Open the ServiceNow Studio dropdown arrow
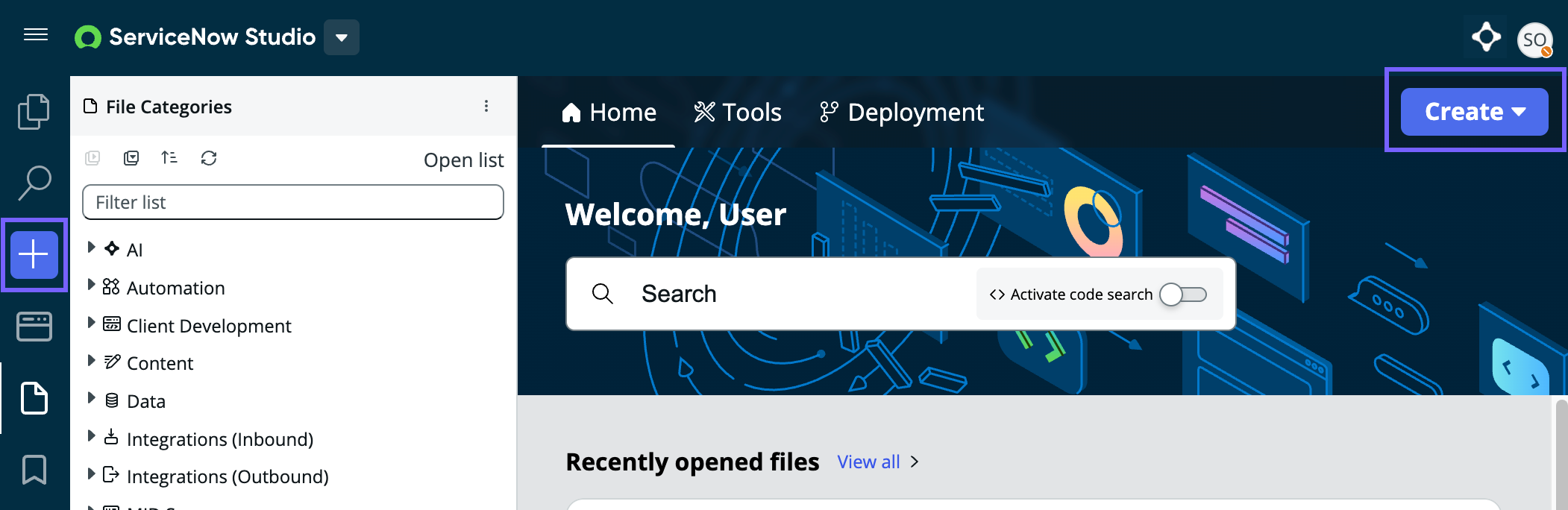The image size is (1568, 510). click(342, 37)
